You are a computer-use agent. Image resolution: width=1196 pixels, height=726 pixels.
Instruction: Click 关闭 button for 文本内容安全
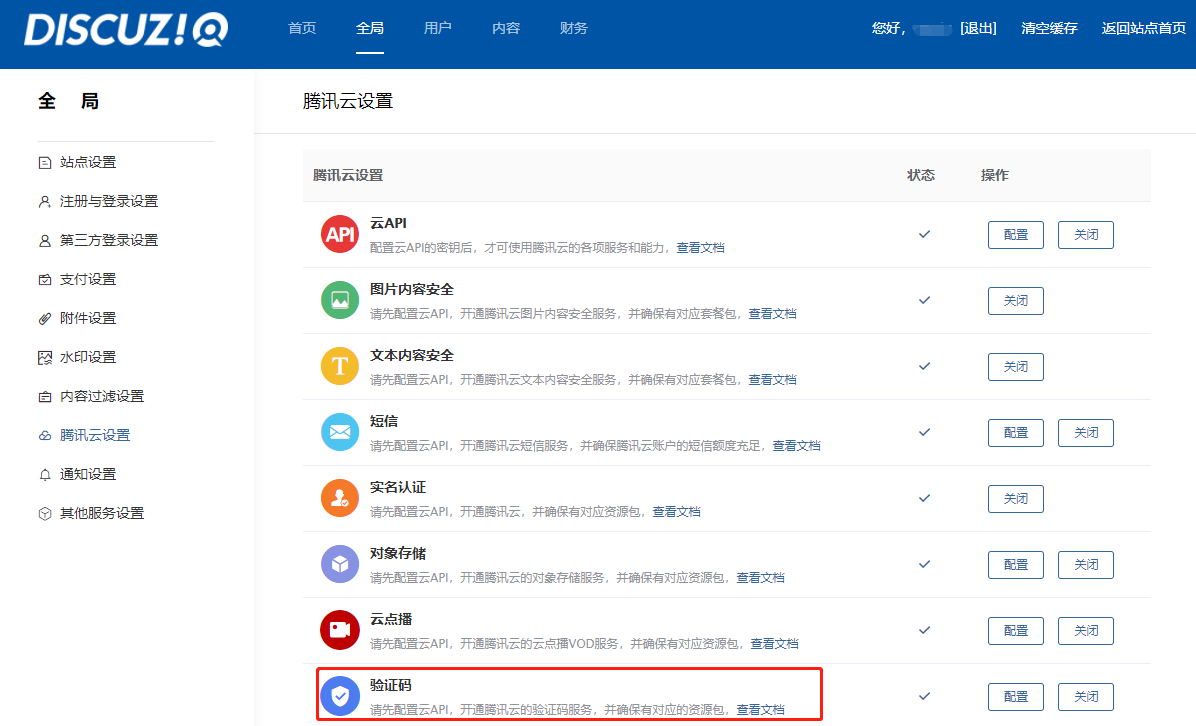[x=1016, y=367]
